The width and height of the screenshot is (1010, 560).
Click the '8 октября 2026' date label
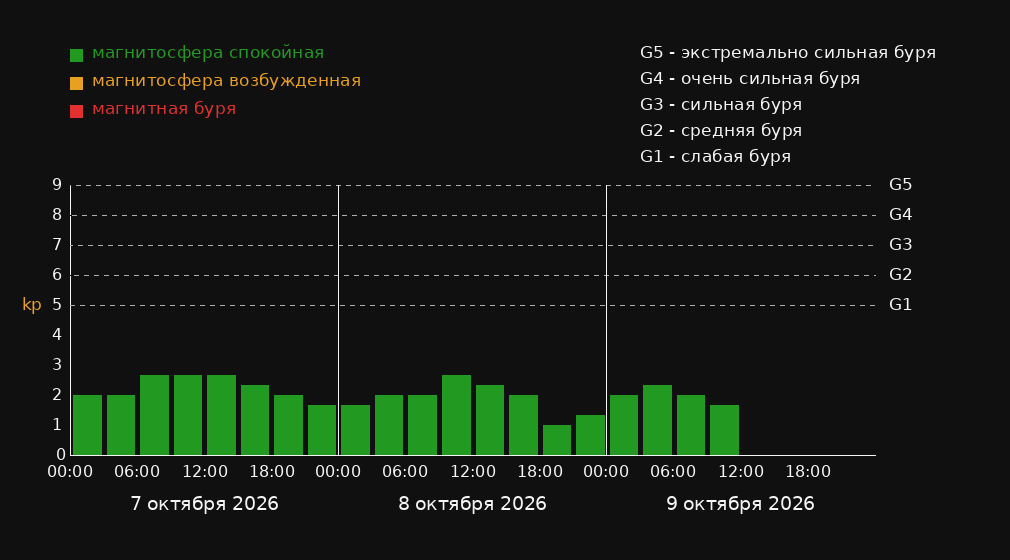point(472,504)
